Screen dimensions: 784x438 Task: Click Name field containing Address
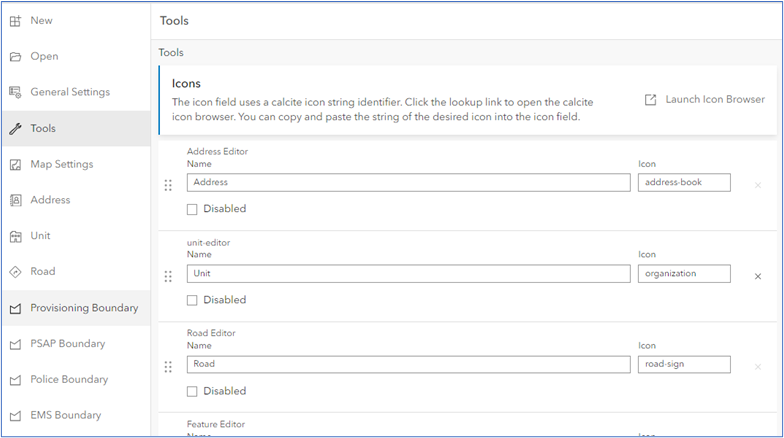408,182
